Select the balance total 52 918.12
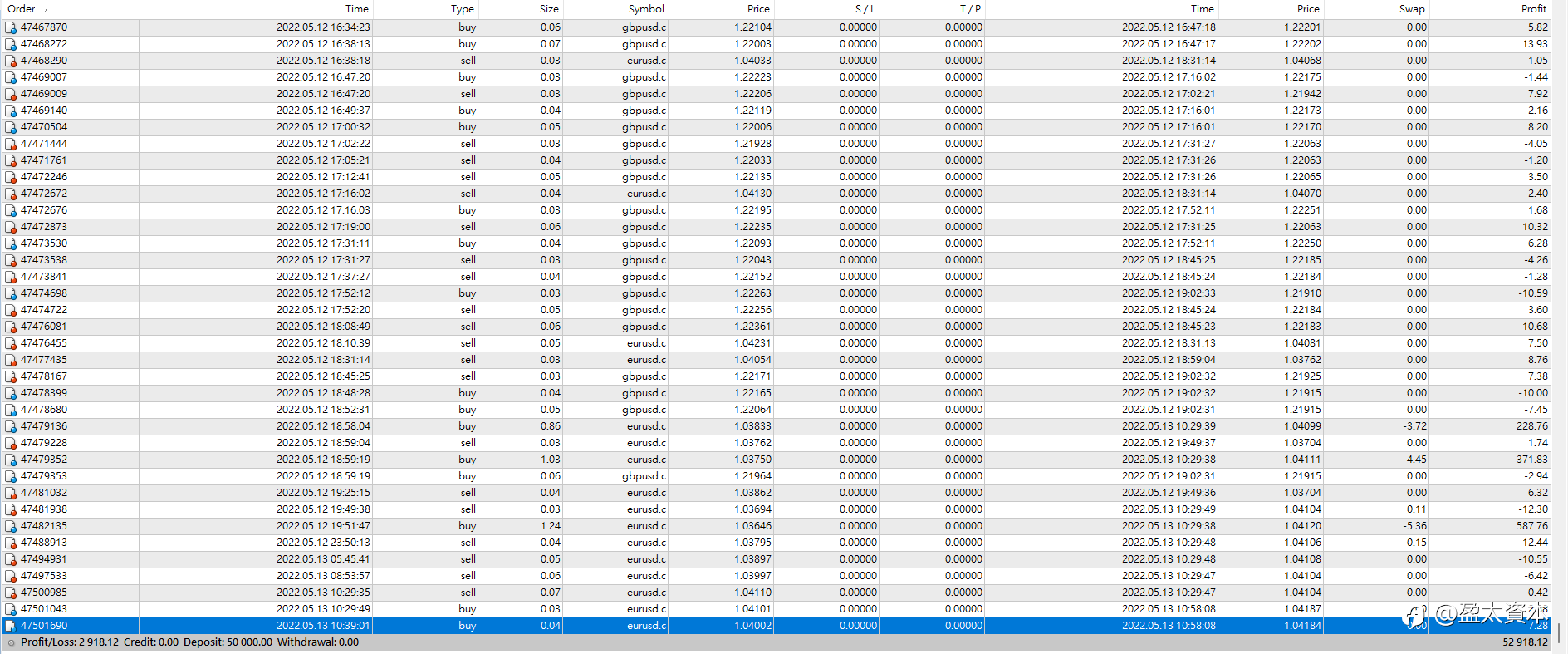The width and height of the screenshot is (1568, 654). pyautogui.click(x=1525, y=642)
